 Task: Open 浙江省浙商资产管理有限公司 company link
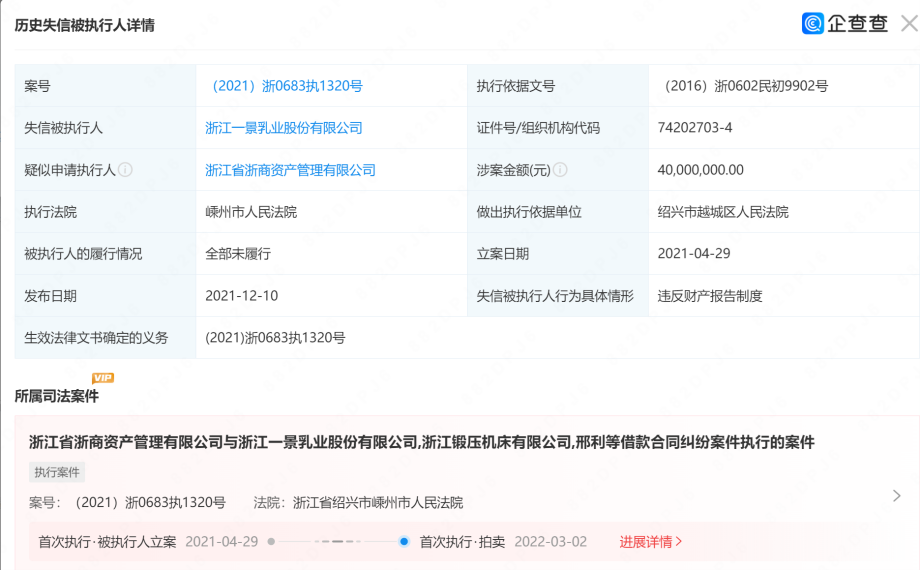pyautogui.click(x=290, y=170)
